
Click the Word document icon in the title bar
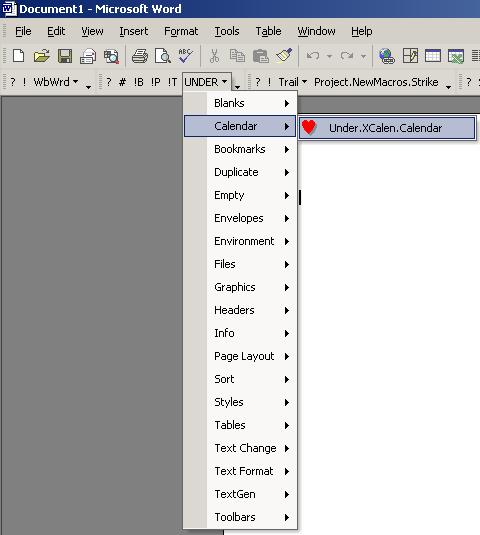(9, 9)
